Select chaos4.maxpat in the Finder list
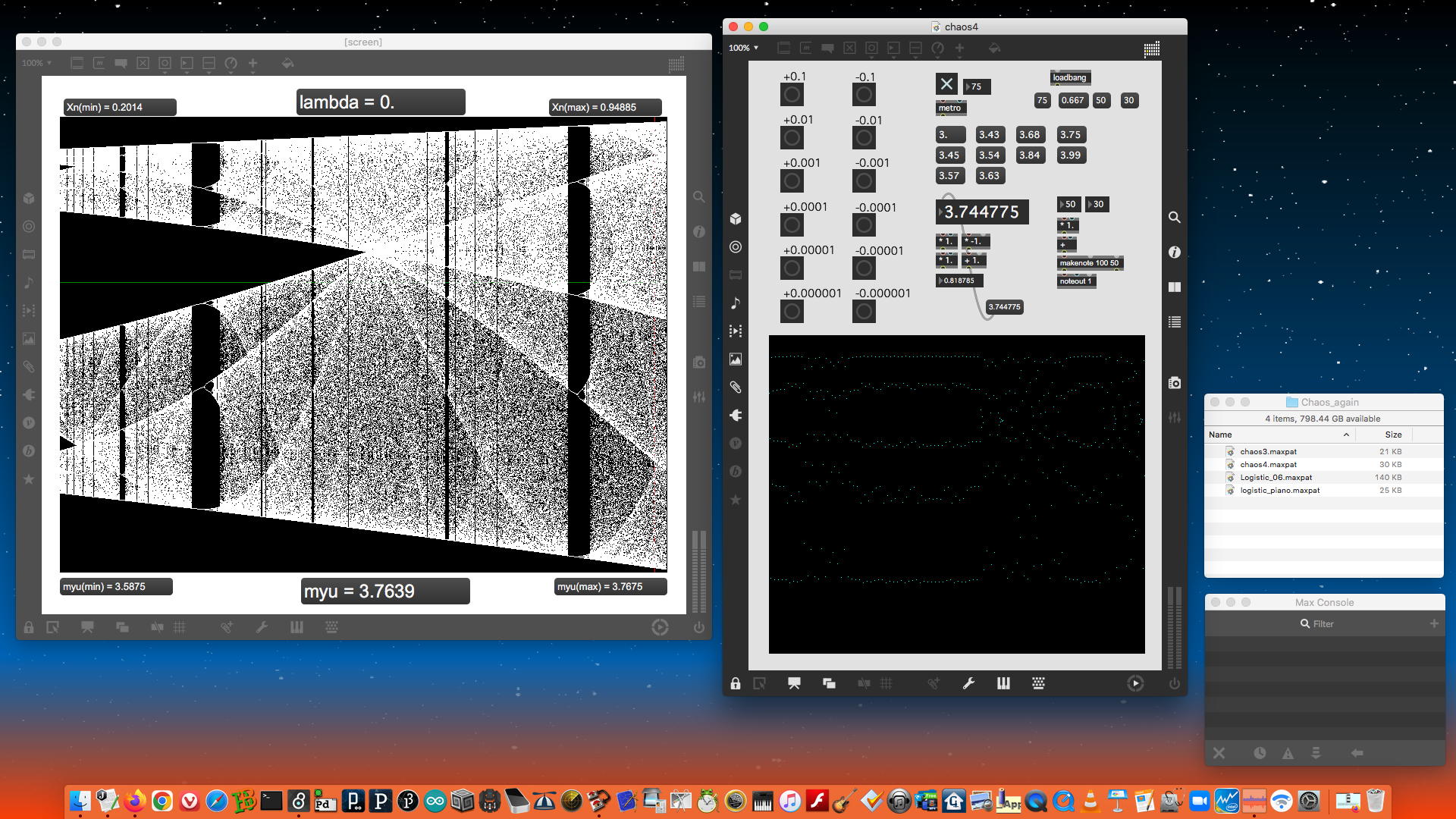This screenshot has height=819, width=1456. pyautogui.click(x=1268, y=464)
